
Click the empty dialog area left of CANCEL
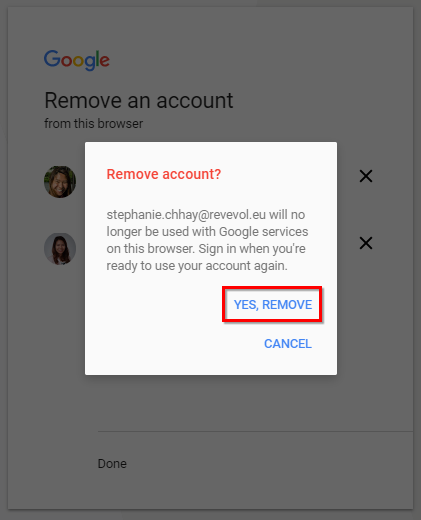pyautogui.click(x=173, y=344)
